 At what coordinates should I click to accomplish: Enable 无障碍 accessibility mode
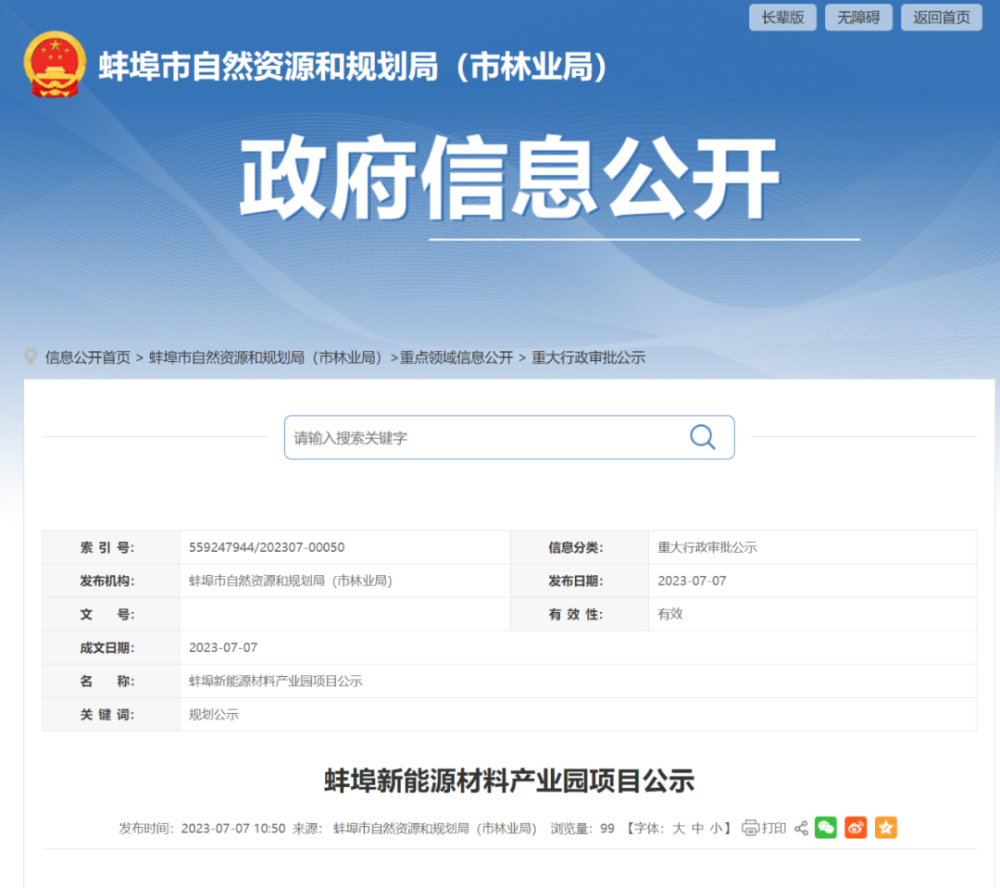tap(858, 17)
